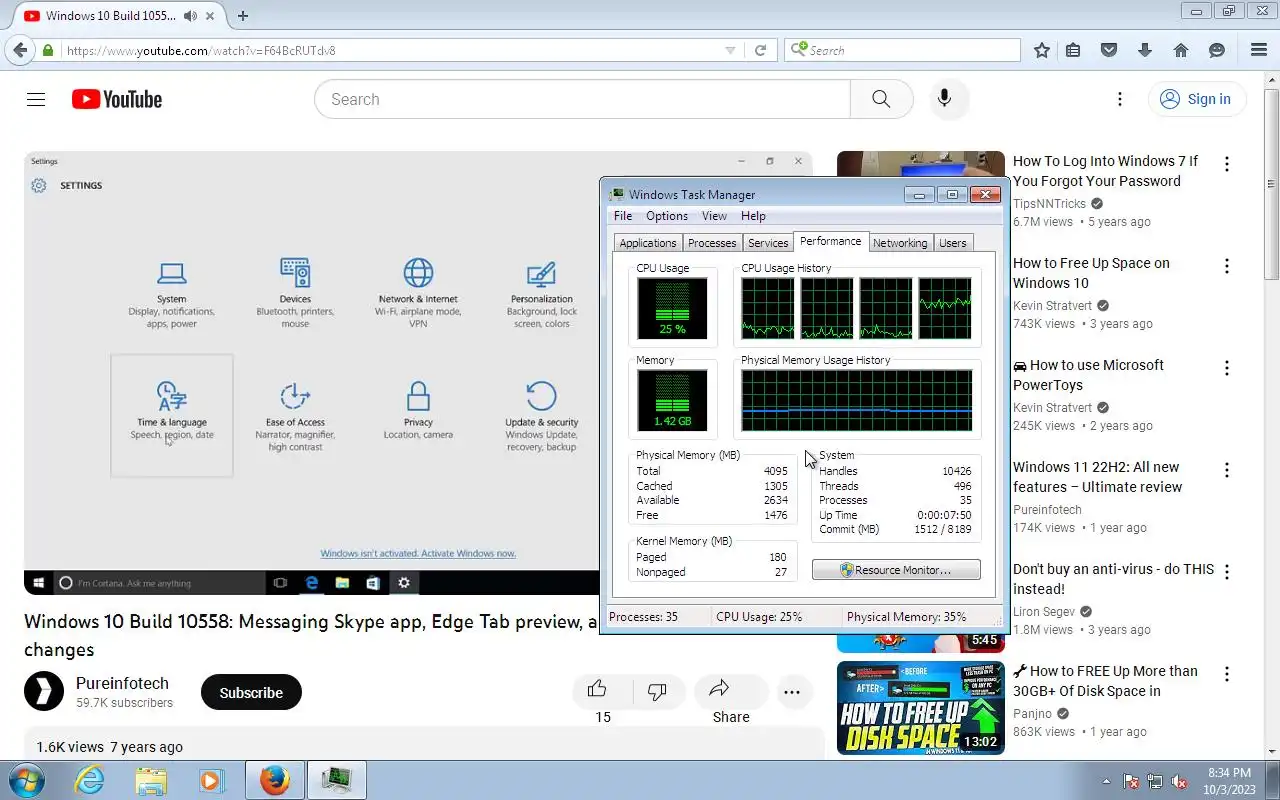Go to Firefox home page
Image resolution: width=1280 pixels, height=800 pixels.
(x=1181, y=50)
